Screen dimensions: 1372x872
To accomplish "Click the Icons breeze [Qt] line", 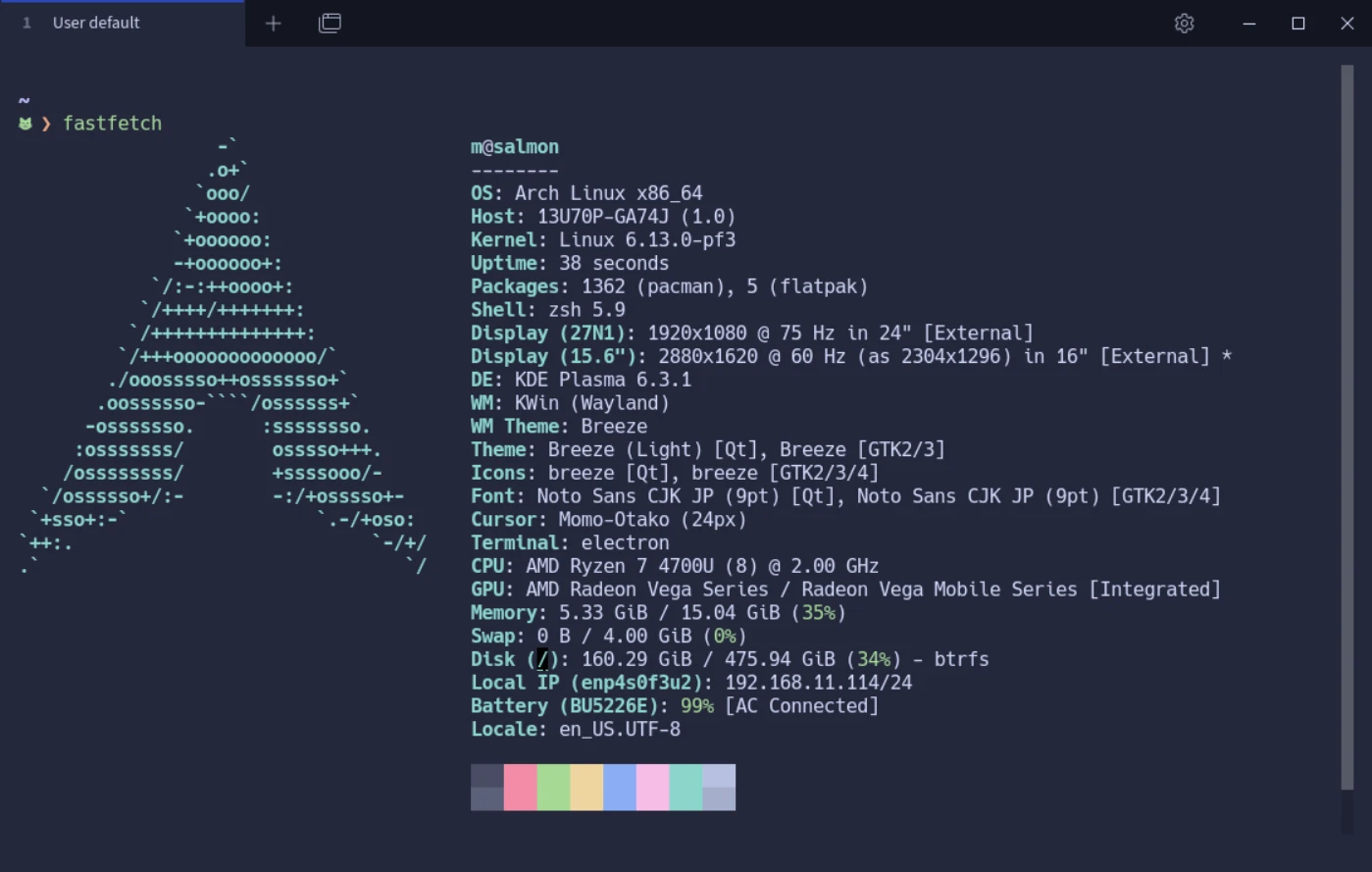I will click(675, 474).
